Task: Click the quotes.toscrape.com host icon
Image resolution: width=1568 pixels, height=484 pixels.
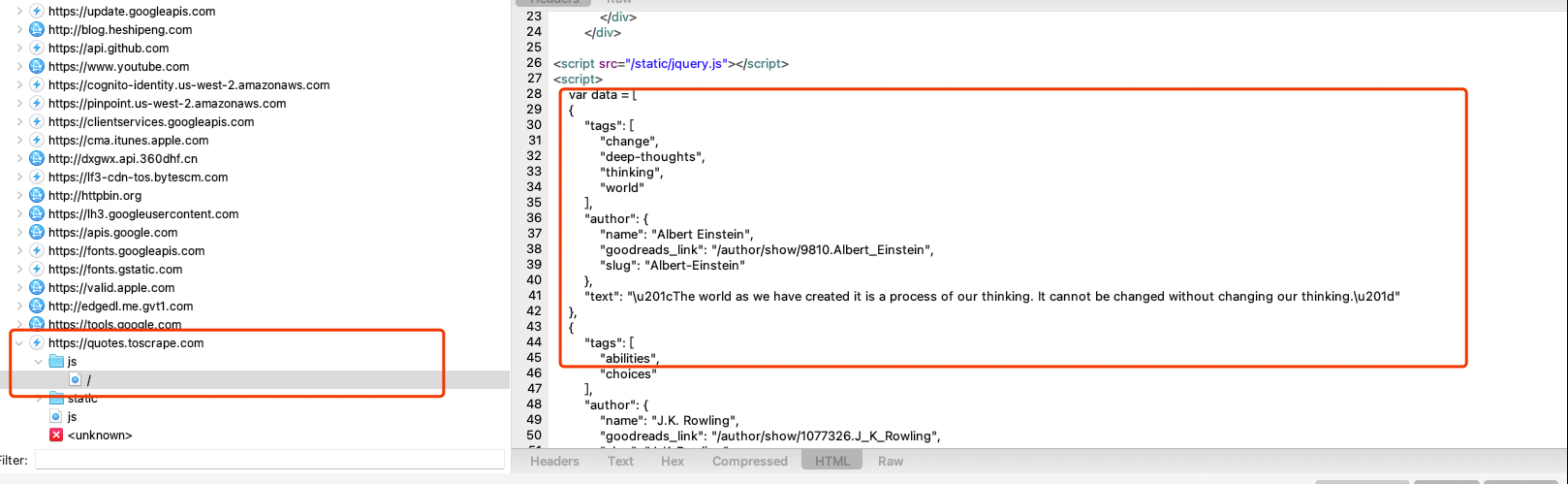Action: 37,343
